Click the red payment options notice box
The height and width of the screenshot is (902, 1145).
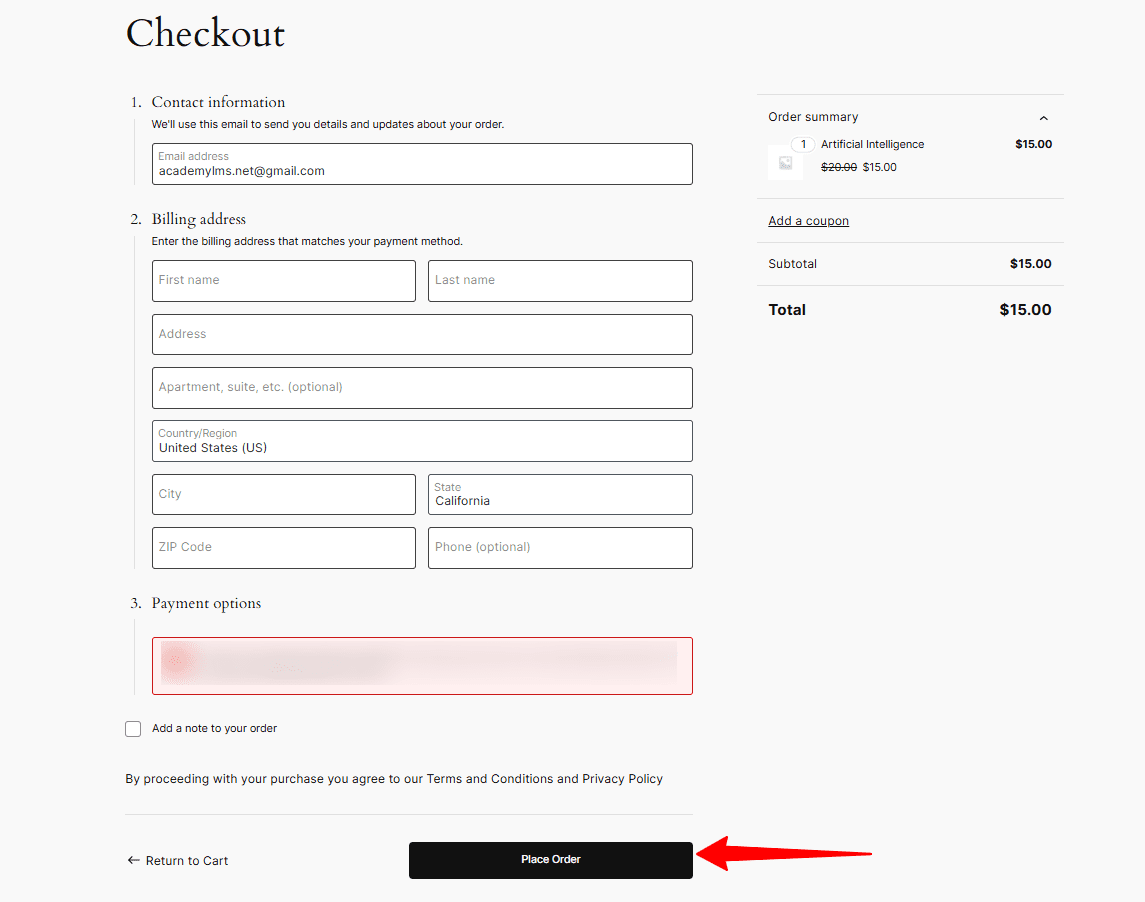pyautogui.click(x=422, y=665)
